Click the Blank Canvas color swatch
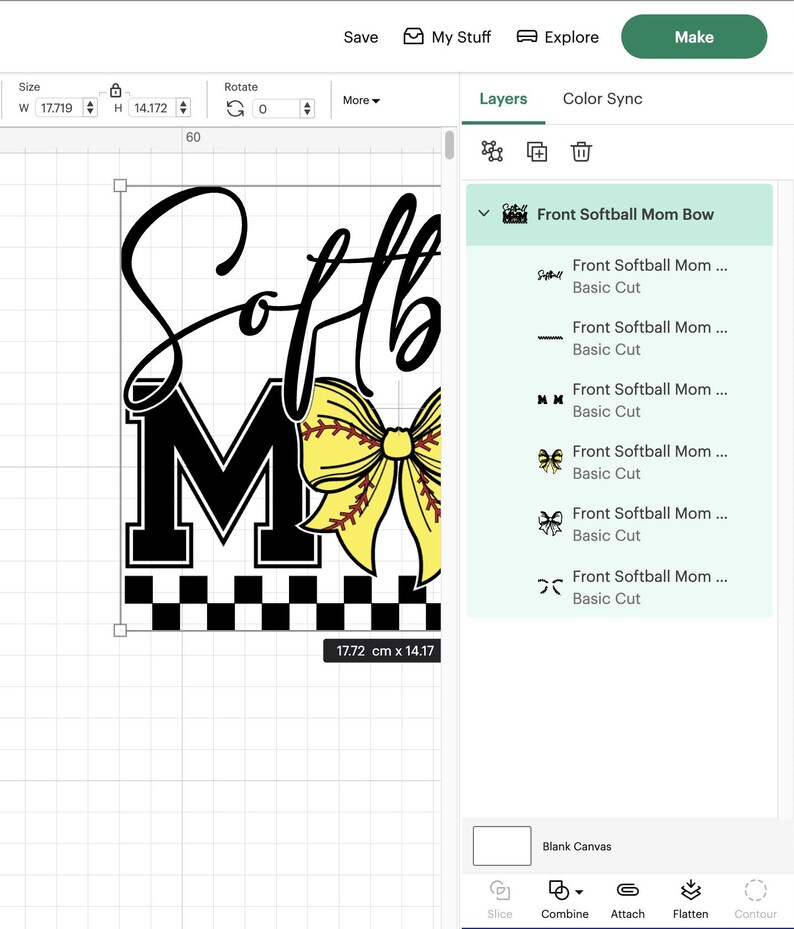This screenshot has height=929, width=794. click(502, 846)
